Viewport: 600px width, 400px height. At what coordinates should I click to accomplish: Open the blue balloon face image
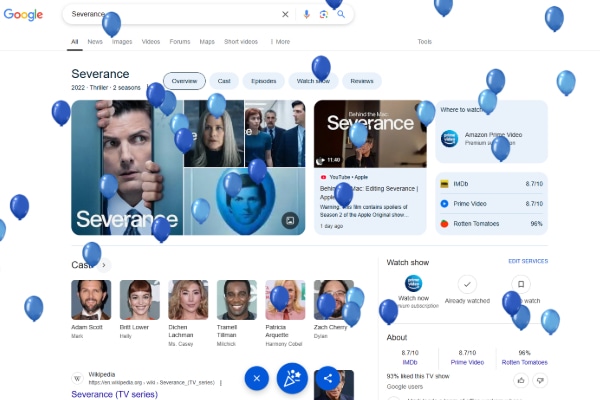point(245,201)
